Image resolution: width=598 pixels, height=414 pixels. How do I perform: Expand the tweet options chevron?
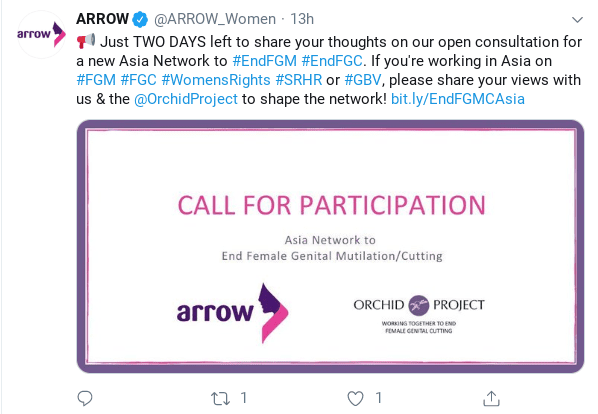tap(577, 19)
